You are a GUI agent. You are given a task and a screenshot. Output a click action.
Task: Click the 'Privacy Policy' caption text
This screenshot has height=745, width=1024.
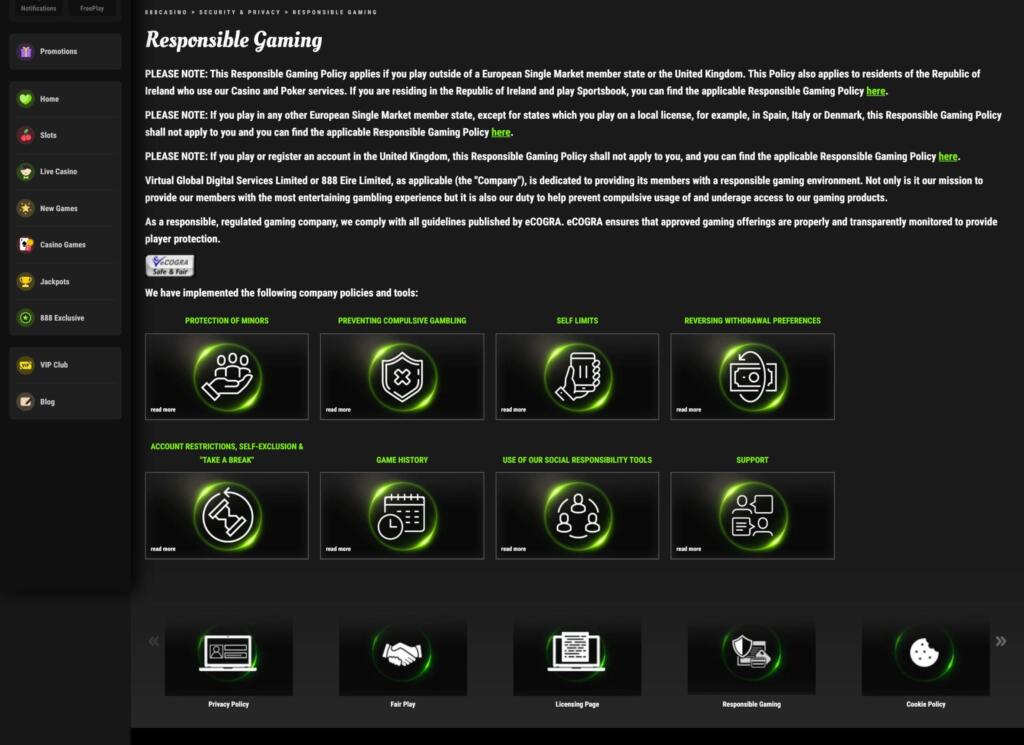click(229, 705)
